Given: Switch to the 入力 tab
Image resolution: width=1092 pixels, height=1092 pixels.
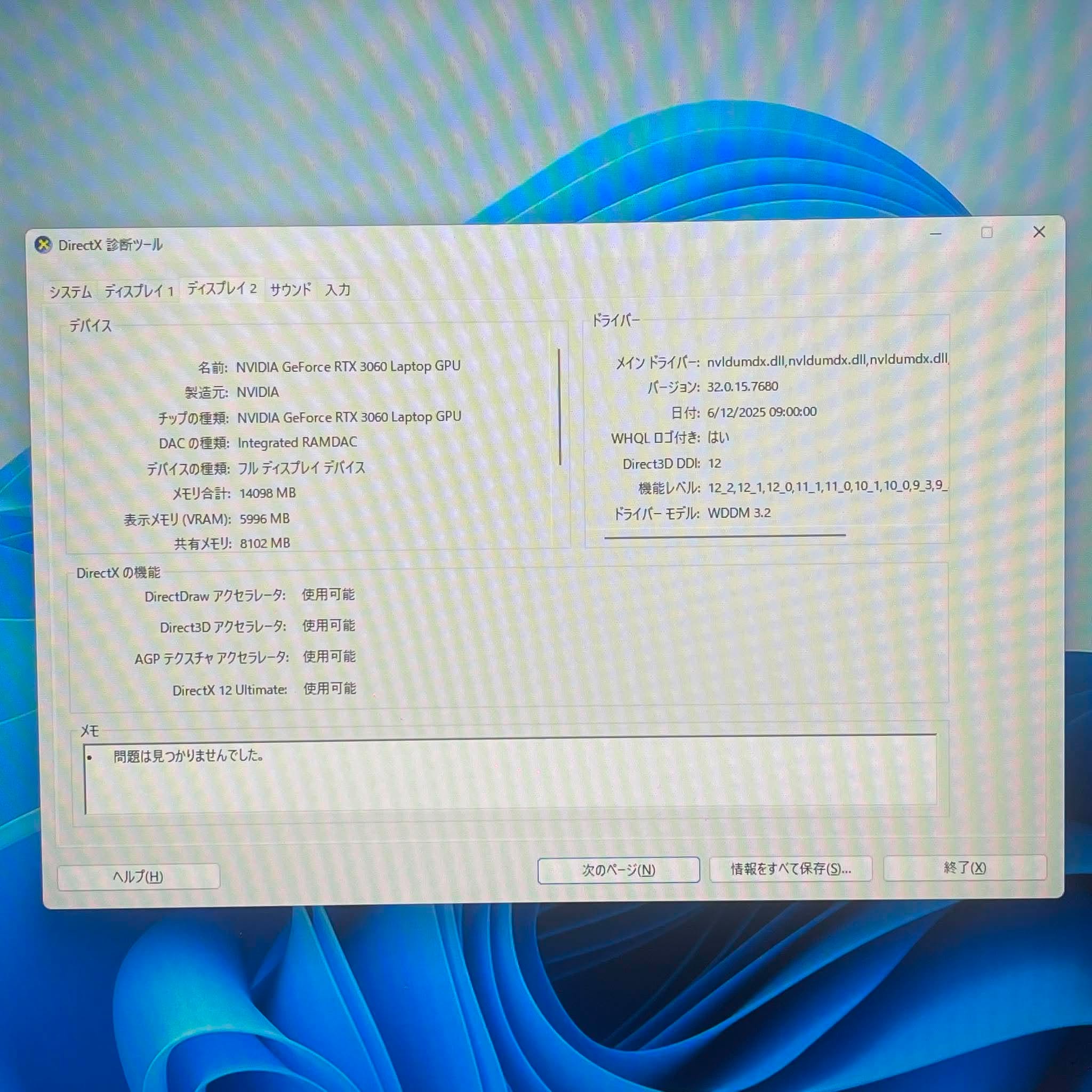Looking at the screenshot, I should point(338,290).
